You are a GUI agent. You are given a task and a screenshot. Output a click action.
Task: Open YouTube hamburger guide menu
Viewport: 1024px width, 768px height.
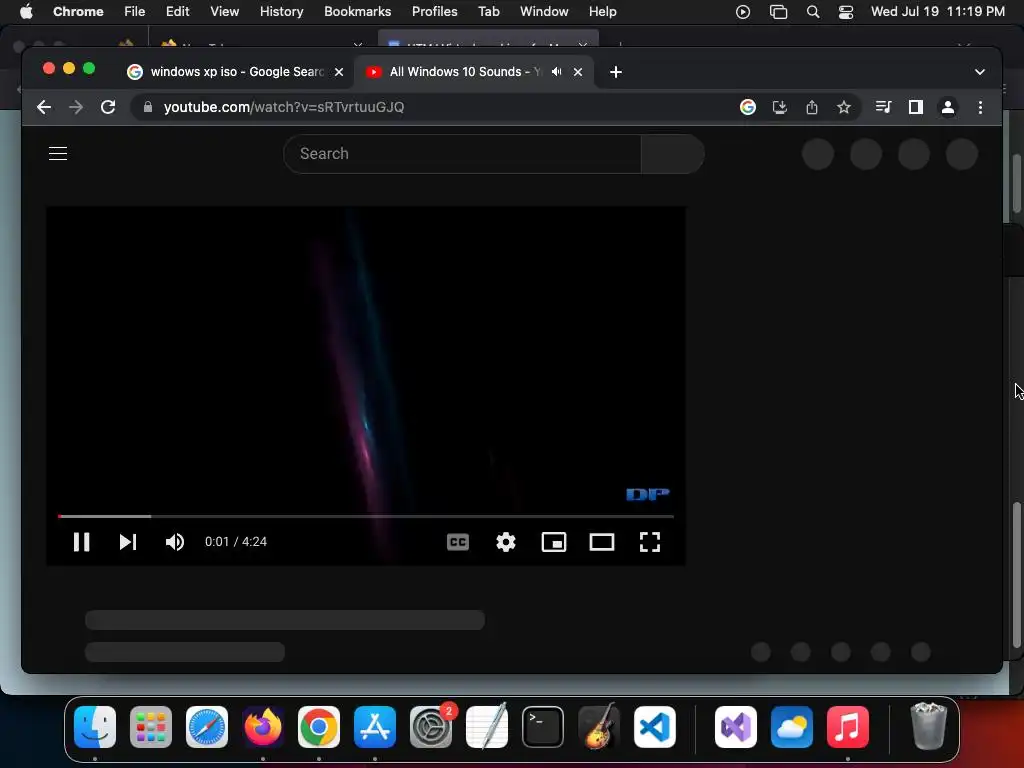[58, 153]
